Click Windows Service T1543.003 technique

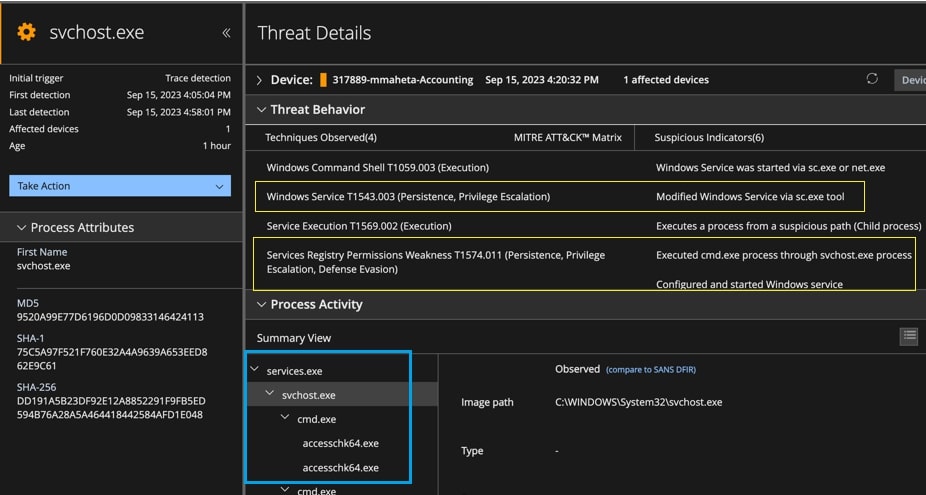pos(408,197)
